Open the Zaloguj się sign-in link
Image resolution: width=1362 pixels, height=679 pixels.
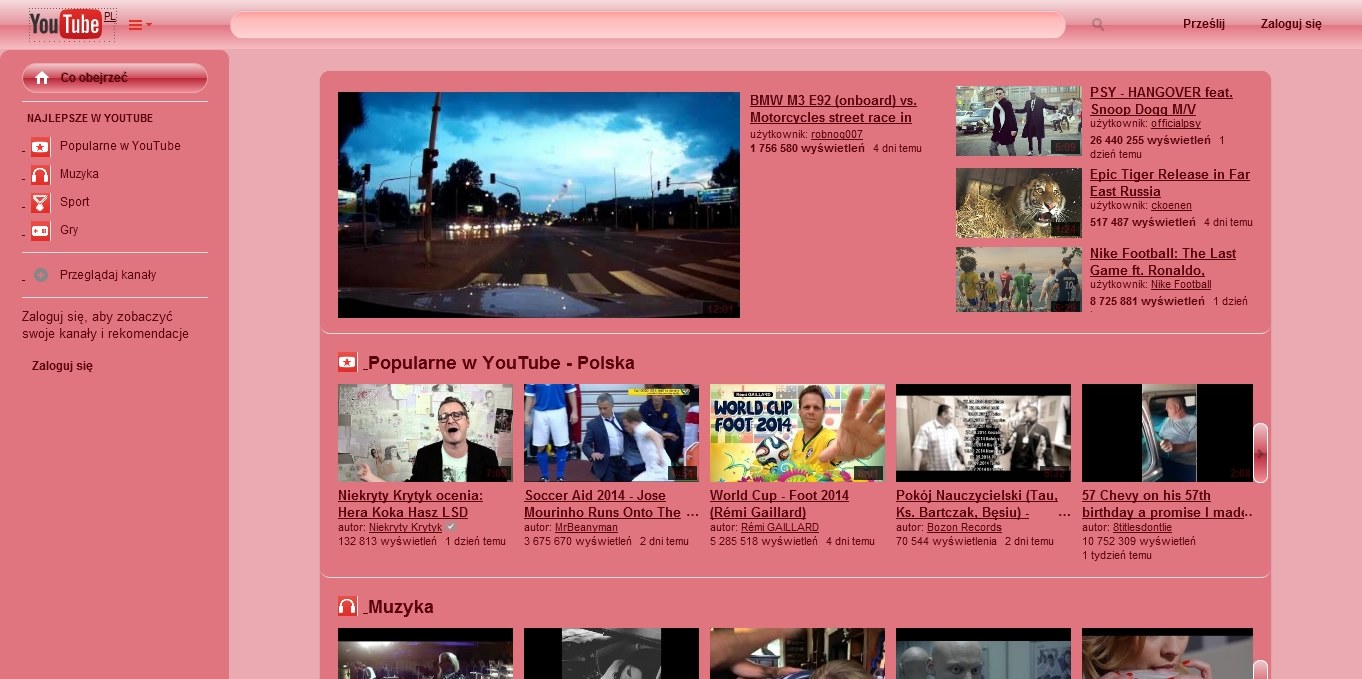click(1289, 22)
